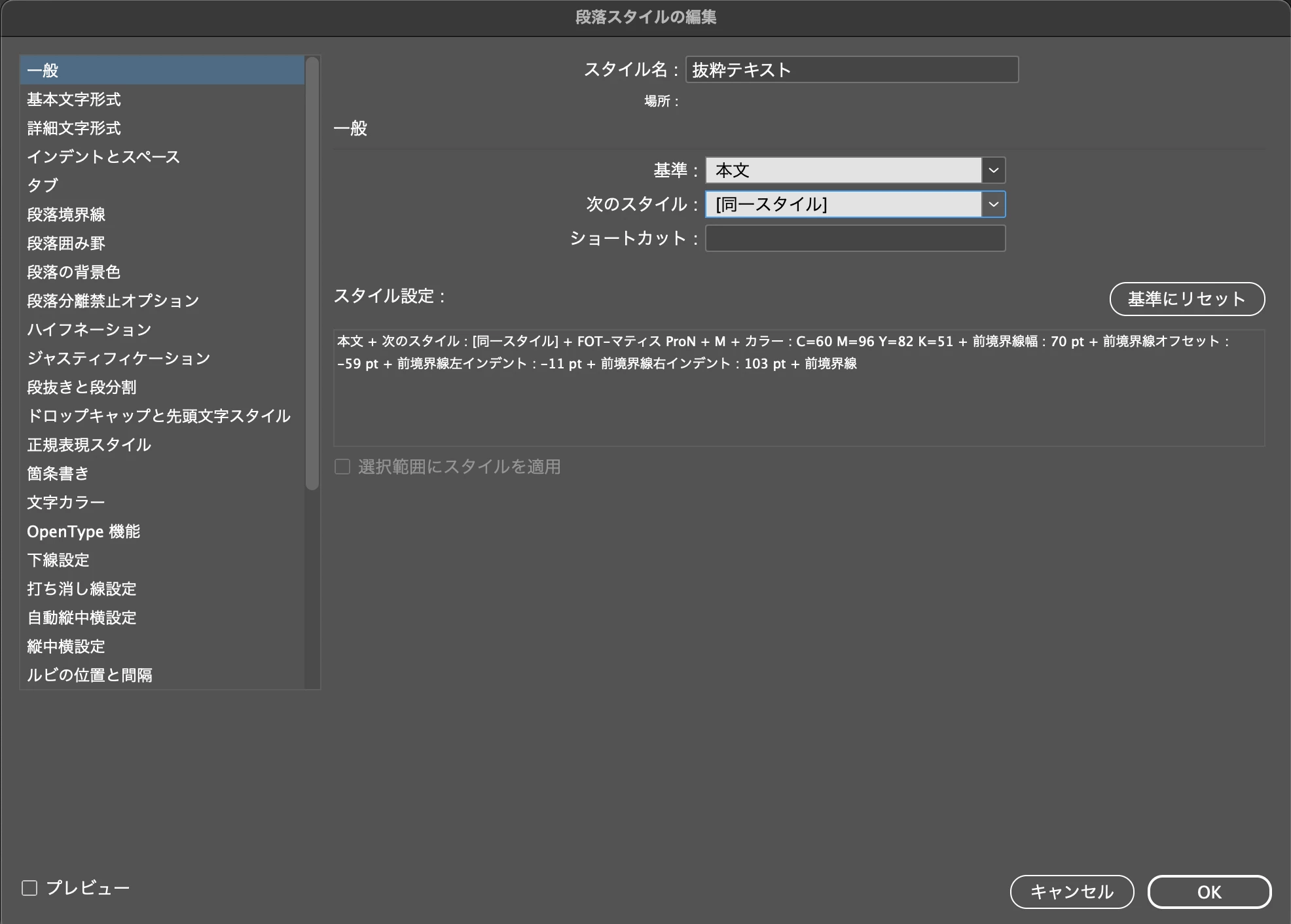Focus the ショートカット input field

pos(854,239)
